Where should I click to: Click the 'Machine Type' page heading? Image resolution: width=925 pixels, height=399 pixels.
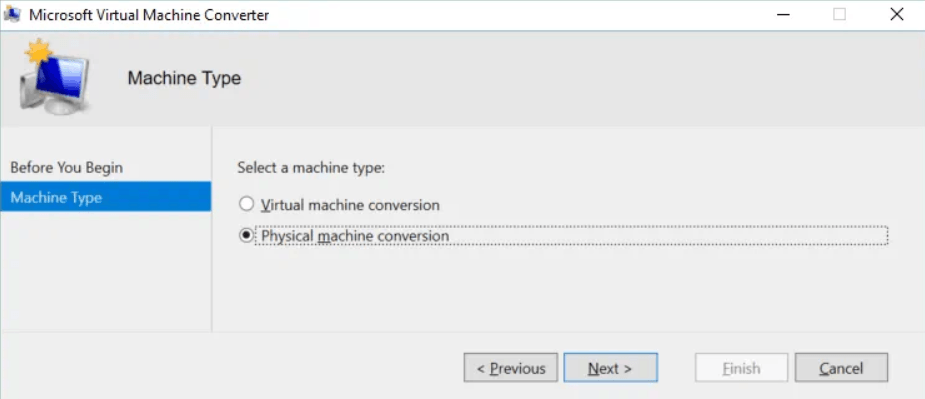click(x=184, y=78)
